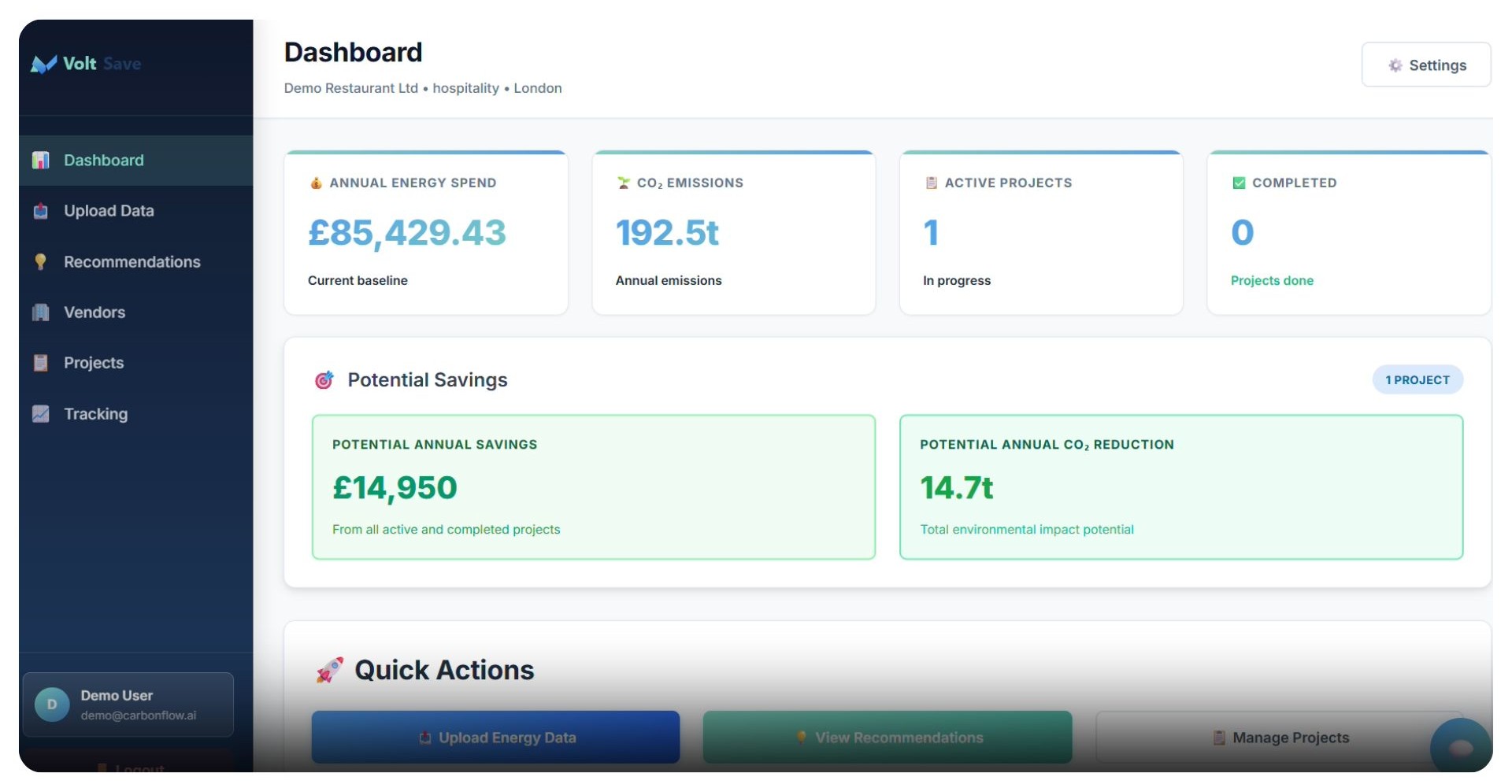Click the Volt Save logo
This screenshot has width=1512, height=784.
coord(85,64)
